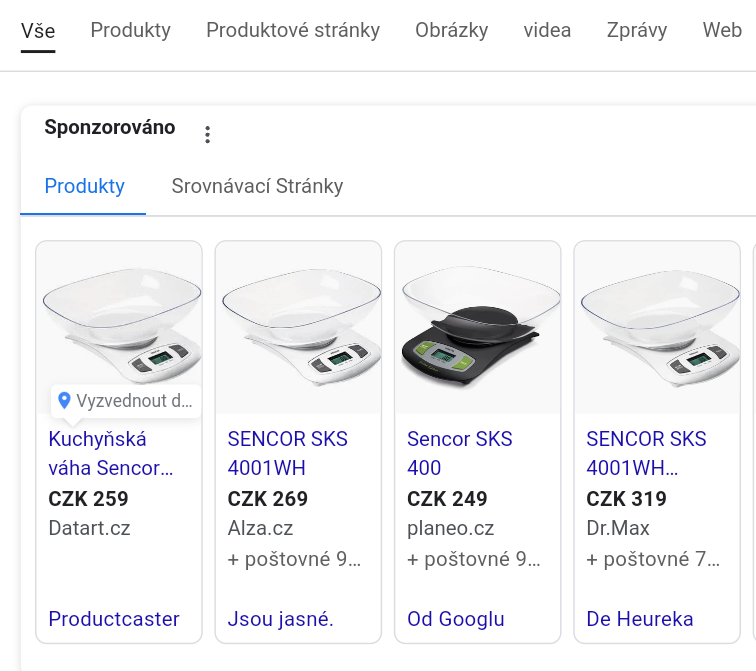Open the Produktové stránky tab
Image resolution: width=756 pixels, height=671 pixels.
pos(293,30)
